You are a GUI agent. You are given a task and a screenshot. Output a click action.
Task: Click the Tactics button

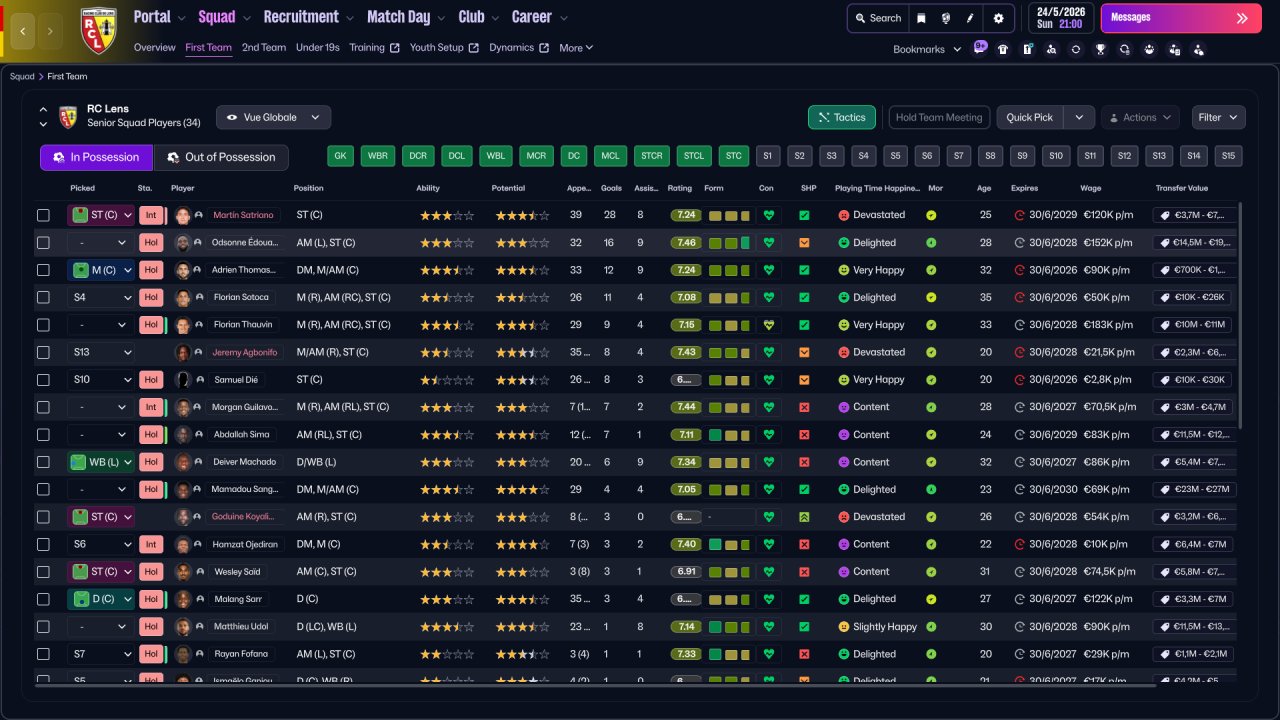click(841, 117)
